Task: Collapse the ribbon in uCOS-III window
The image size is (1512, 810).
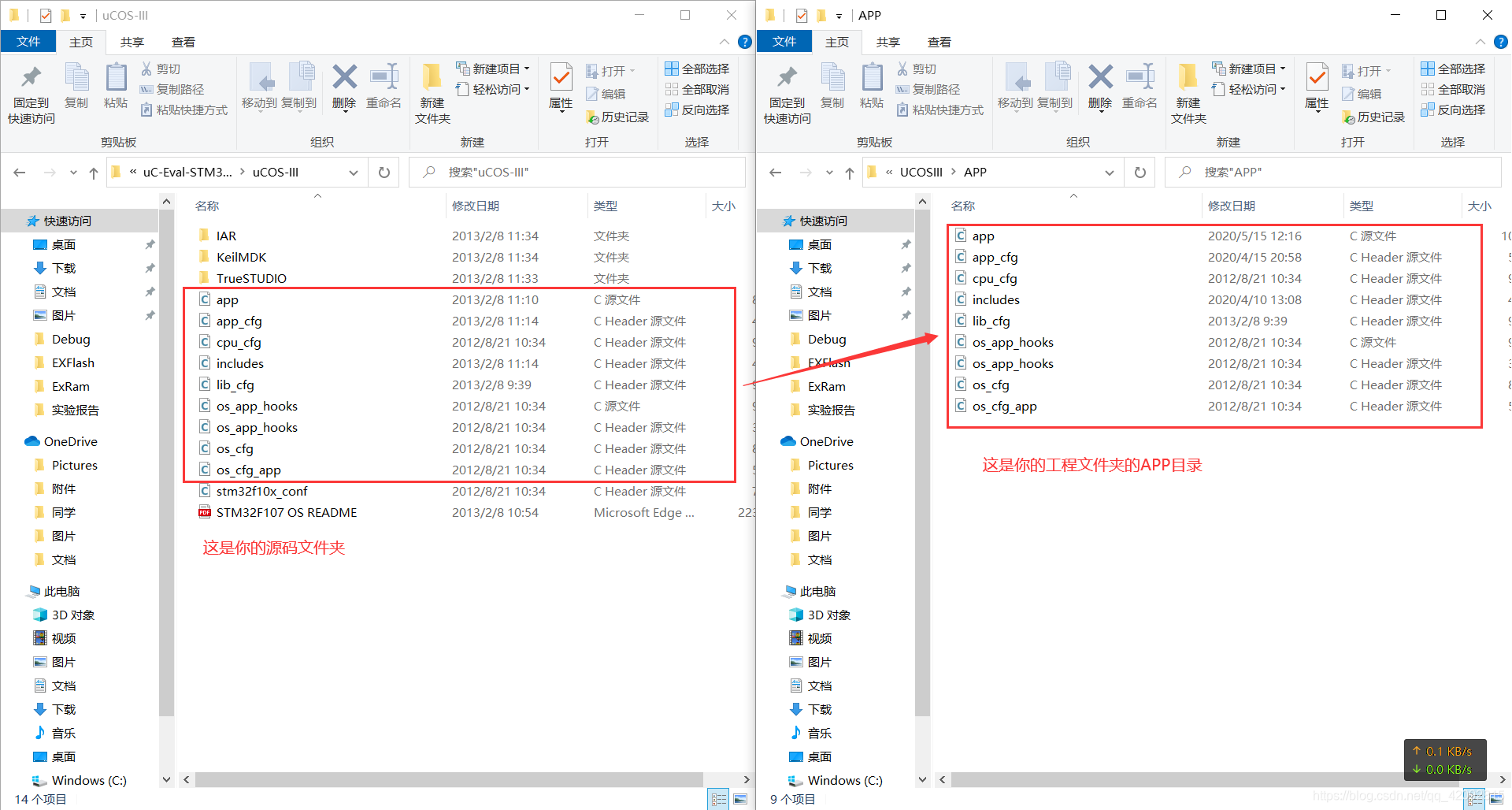Action: point(724,42)
